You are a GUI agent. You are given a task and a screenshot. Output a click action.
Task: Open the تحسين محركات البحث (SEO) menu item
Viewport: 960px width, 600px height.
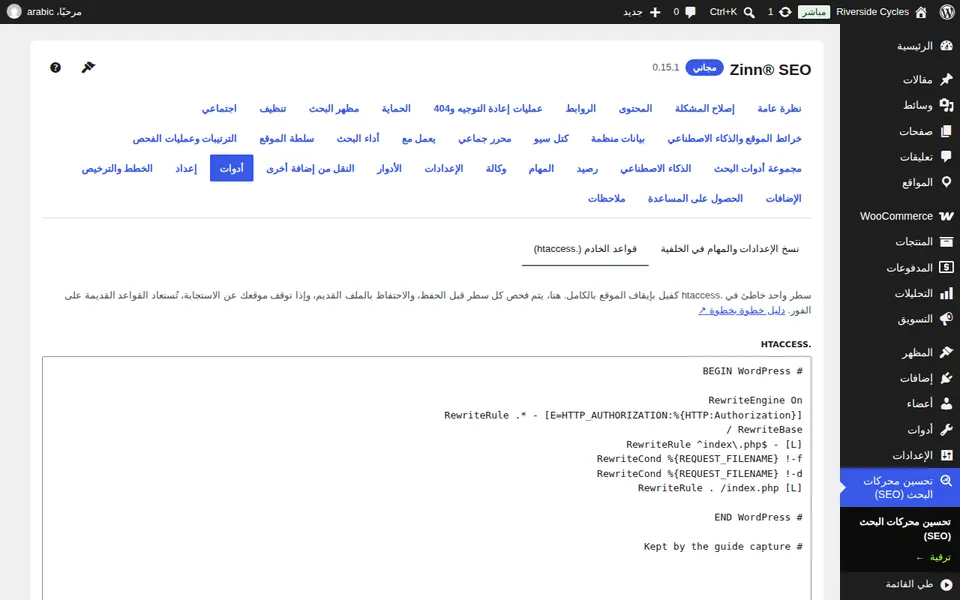pyautogui.click(x=900, y=488)
